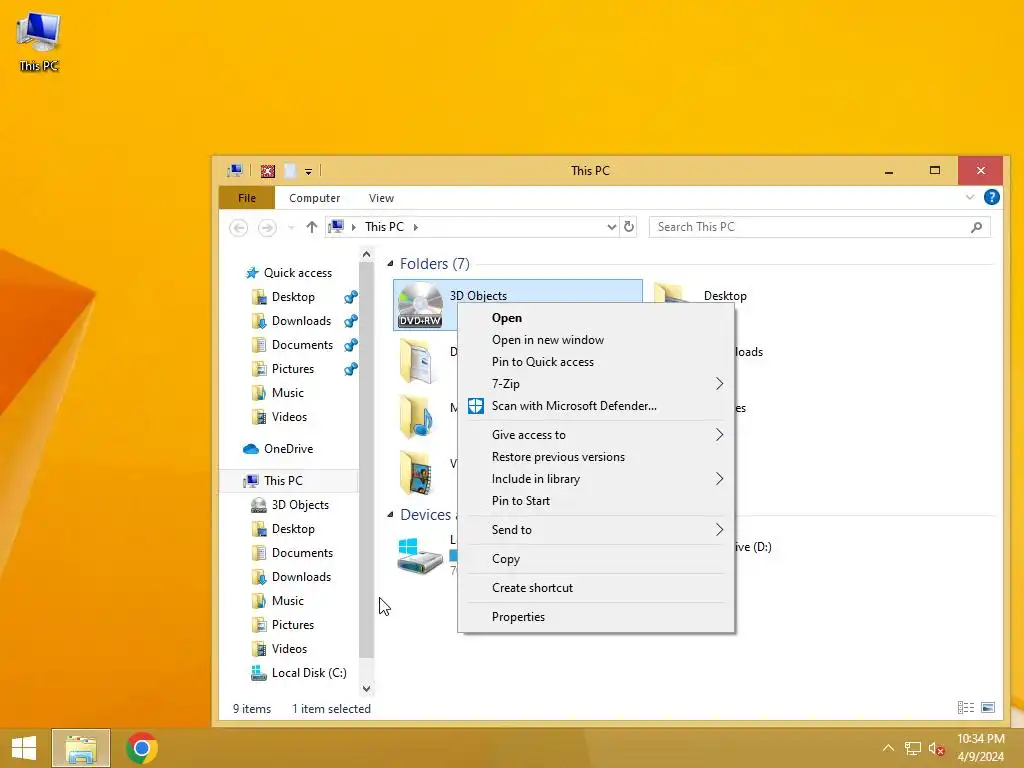Image resolution: width=1024 pixels, height=768 pixels.
Task: Launch Google Chrome from taskbar
Action: pos(142,748)
